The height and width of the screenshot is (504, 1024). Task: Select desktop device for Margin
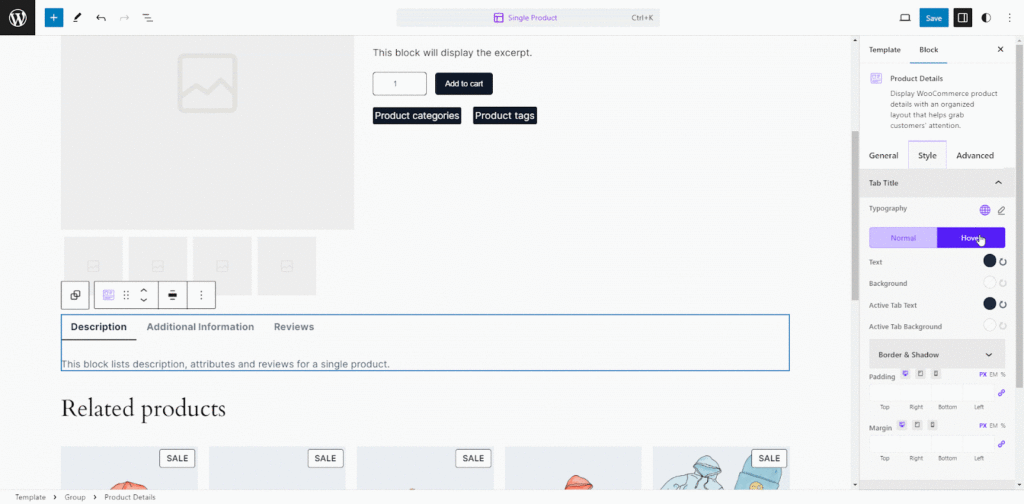(x=902, y=424)
